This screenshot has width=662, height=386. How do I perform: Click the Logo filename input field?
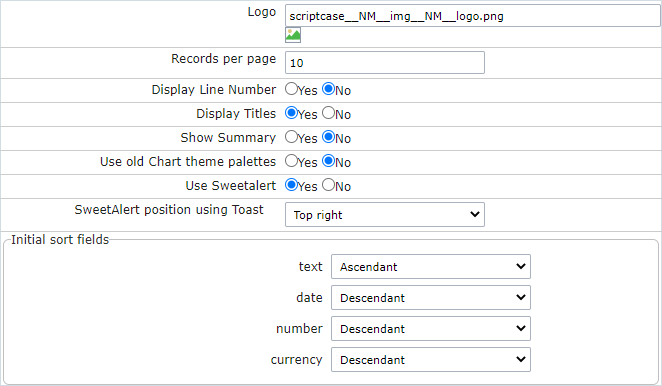tap(473, 16)
